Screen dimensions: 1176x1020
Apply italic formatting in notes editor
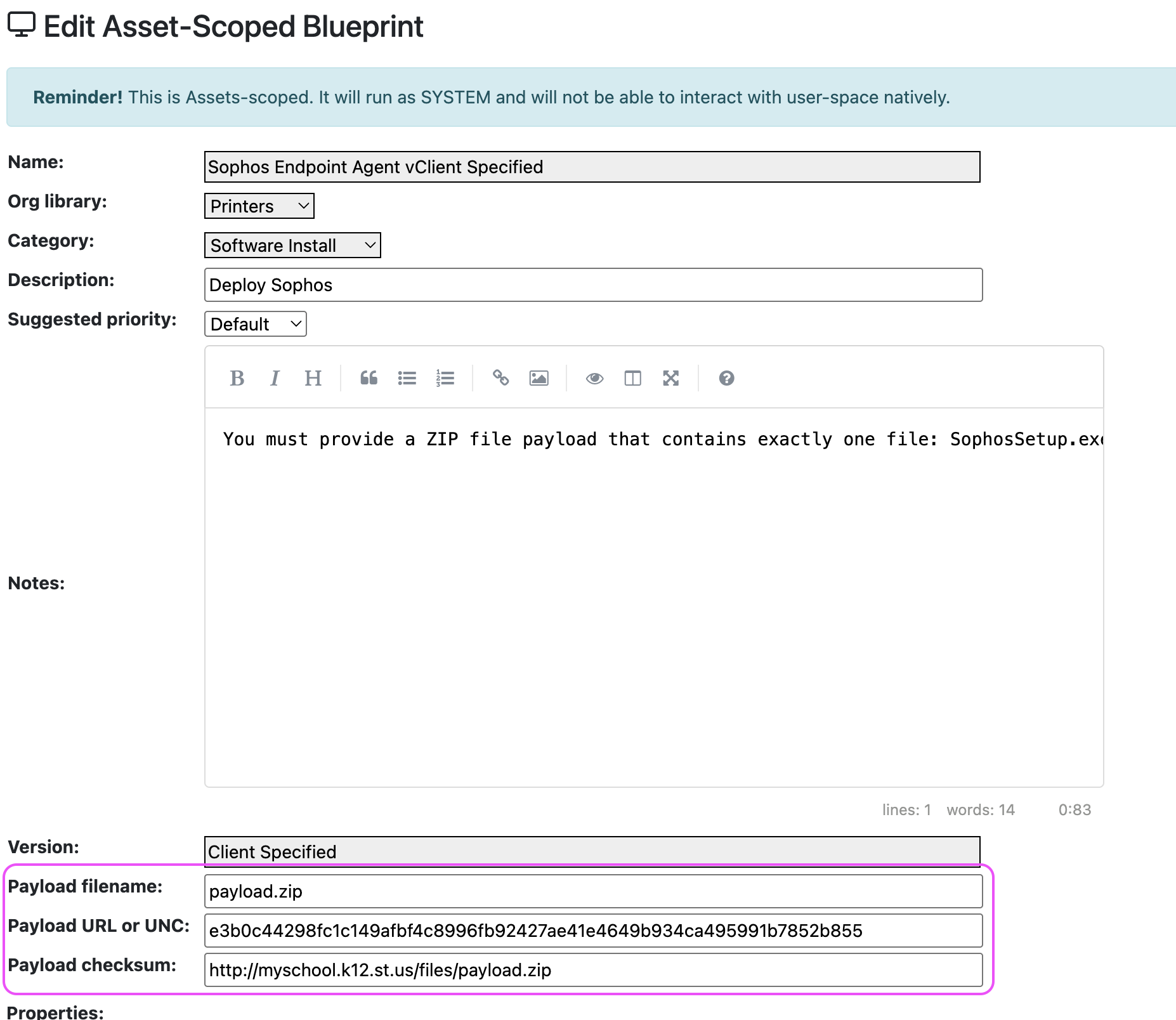275,378
